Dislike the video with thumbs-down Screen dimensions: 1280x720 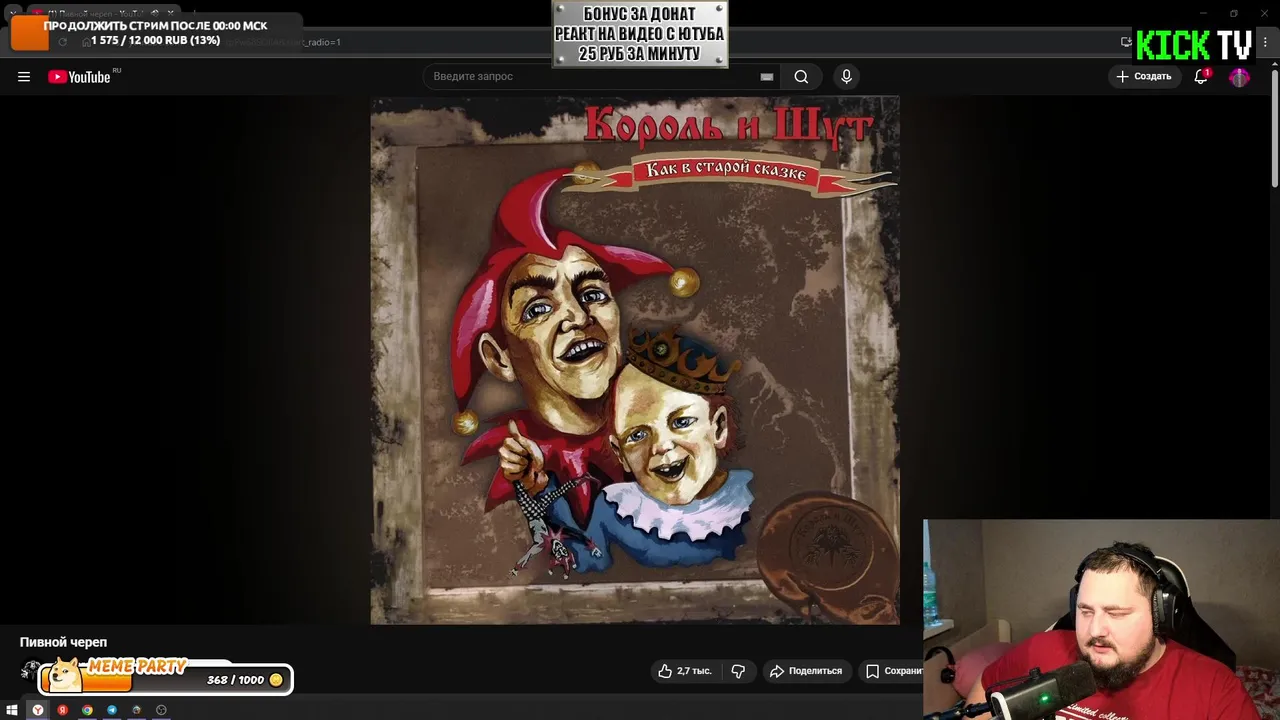pyautogui.click(x=738, y=671)
